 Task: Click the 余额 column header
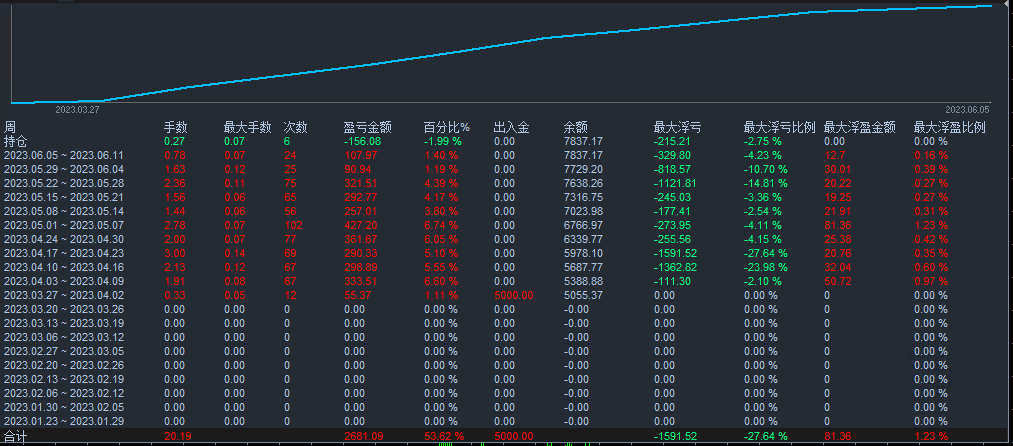pos(576,127)
